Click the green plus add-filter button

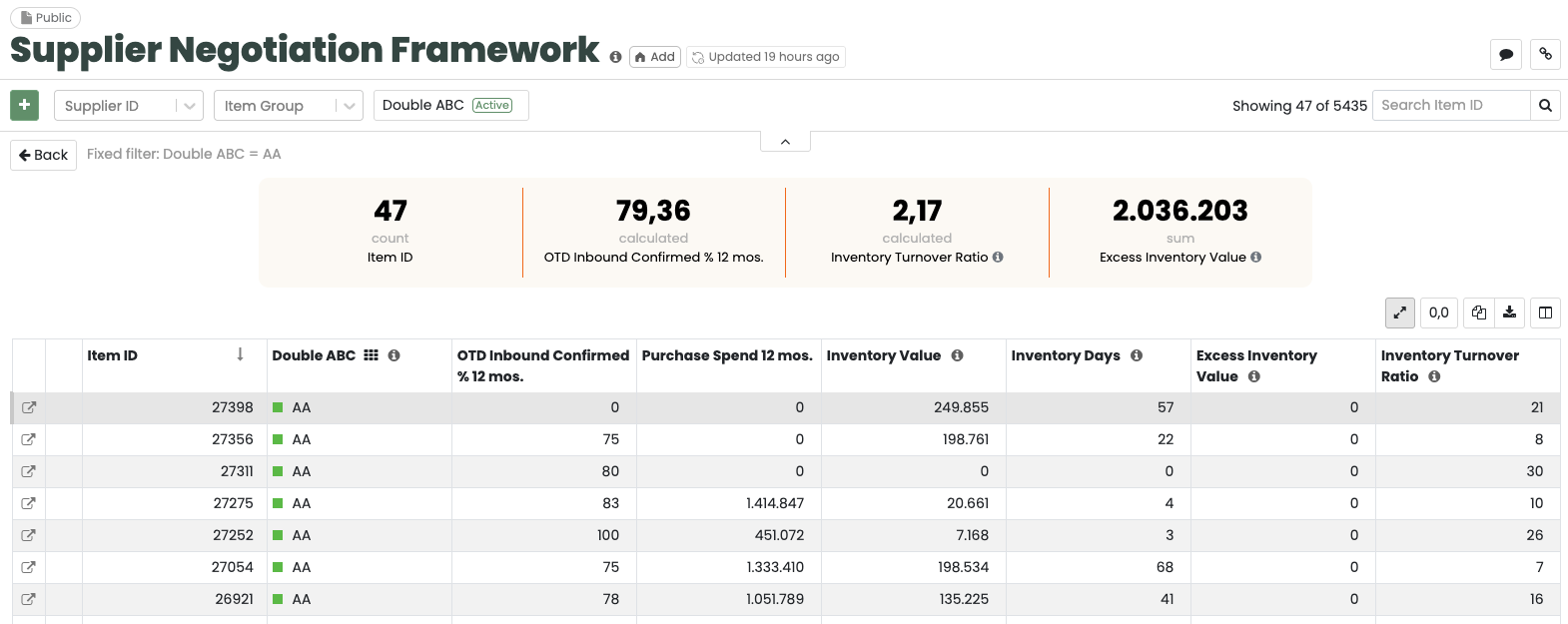click(x=25, y=105)
